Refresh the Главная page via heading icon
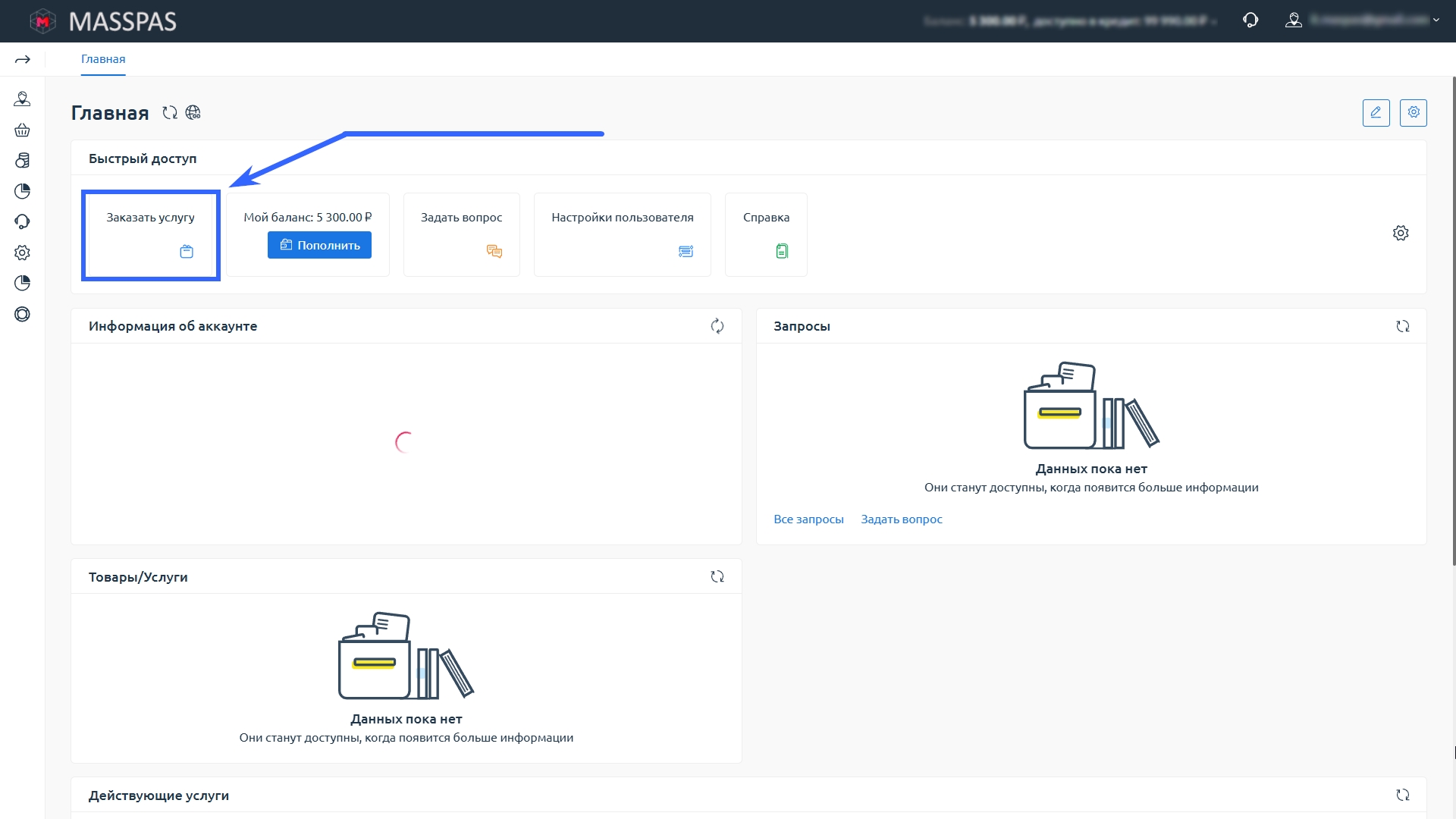The height and width of the screenshot is (819, 1456). [x=170, y=113]
